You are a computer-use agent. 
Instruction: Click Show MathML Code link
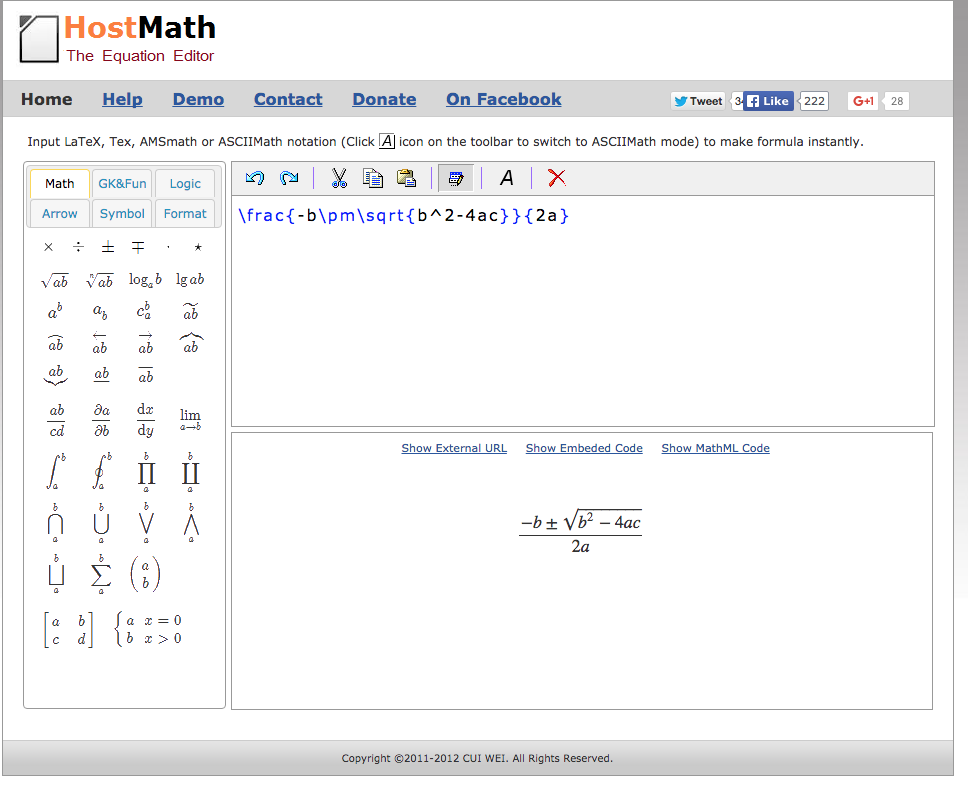715,448
